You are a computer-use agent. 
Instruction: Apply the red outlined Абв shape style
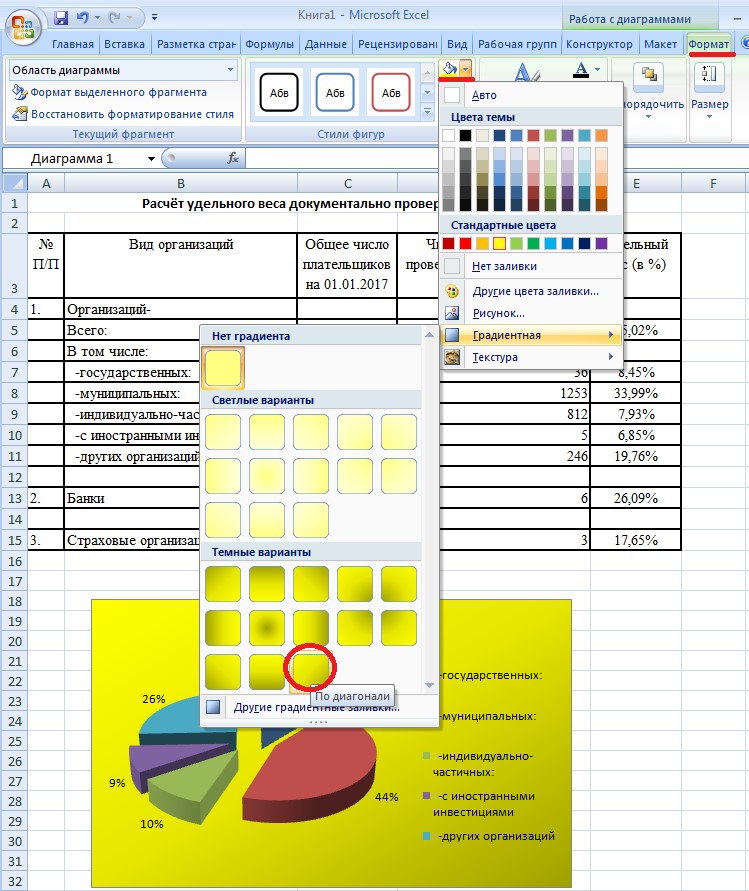[390, 92]
